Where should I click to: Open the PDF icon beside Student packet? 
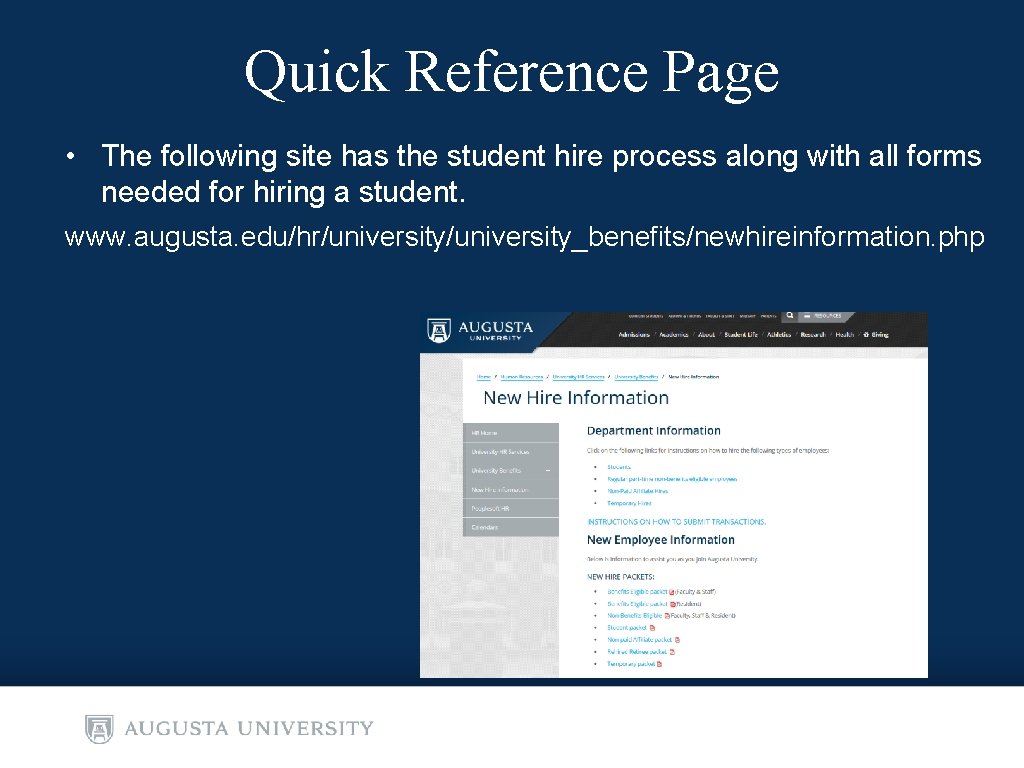pyautogui.click(x=652, y=628)
